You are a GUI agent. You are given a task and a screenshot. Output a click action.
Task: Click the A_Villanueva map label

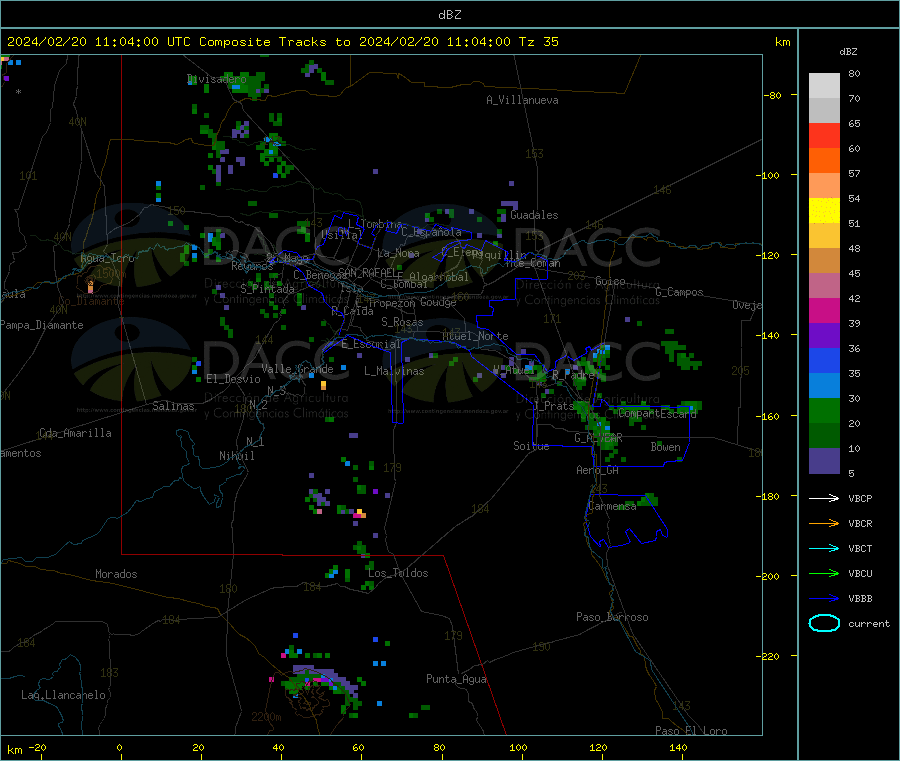click(522, 100)
